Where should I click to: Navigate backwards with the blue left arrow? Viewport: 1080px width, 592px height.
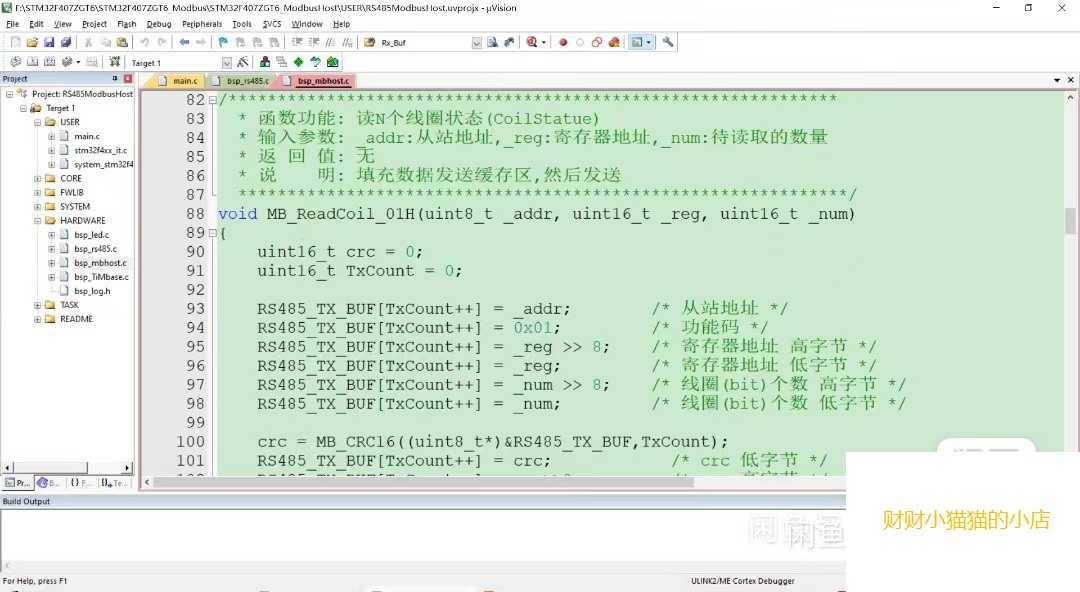pyautogui.click(x=184, y=42)
